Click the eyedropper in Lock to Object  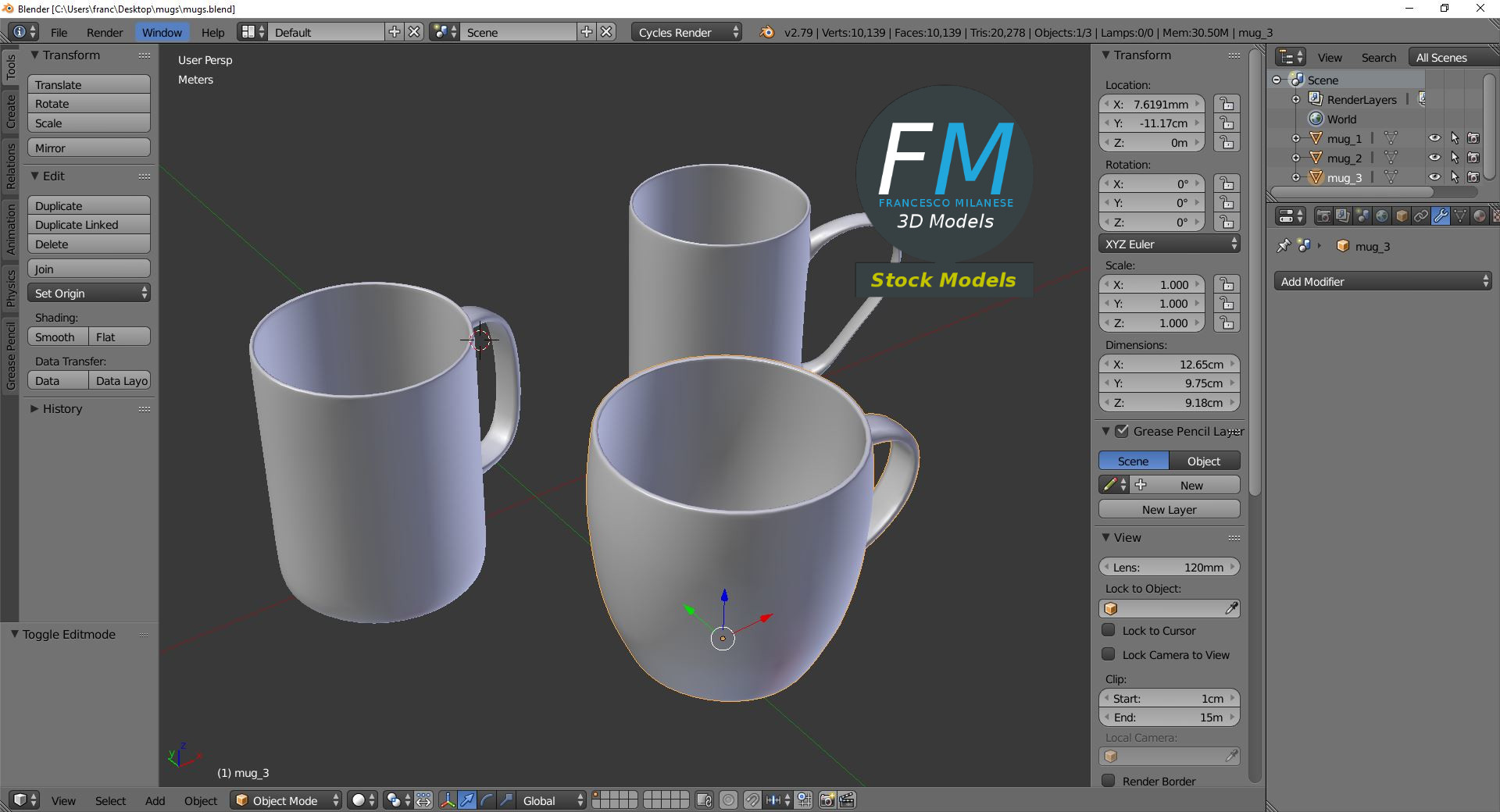point(1231,608)
